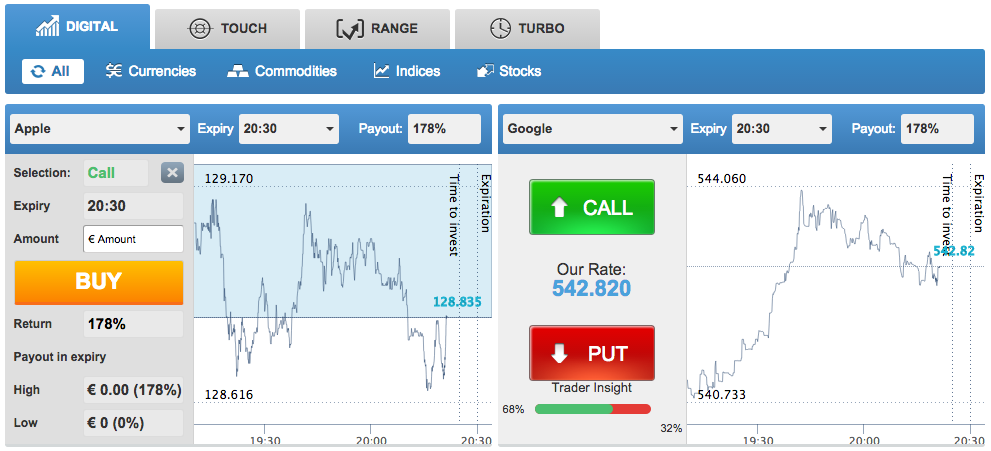Click the gold bars icon beside Commodities
This screenshot has height=451, width=991.
coord(238,71)
